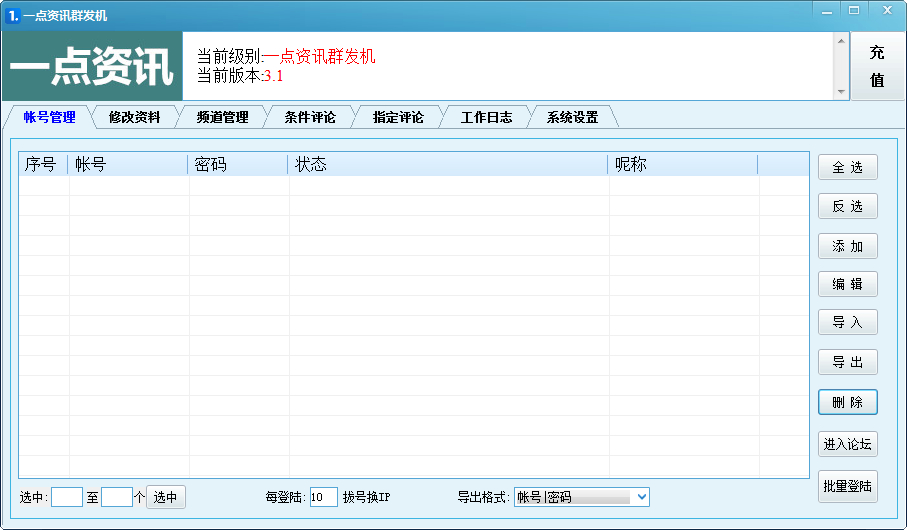
Task: Focus the range end field after 至
Action: pos(117,497)
